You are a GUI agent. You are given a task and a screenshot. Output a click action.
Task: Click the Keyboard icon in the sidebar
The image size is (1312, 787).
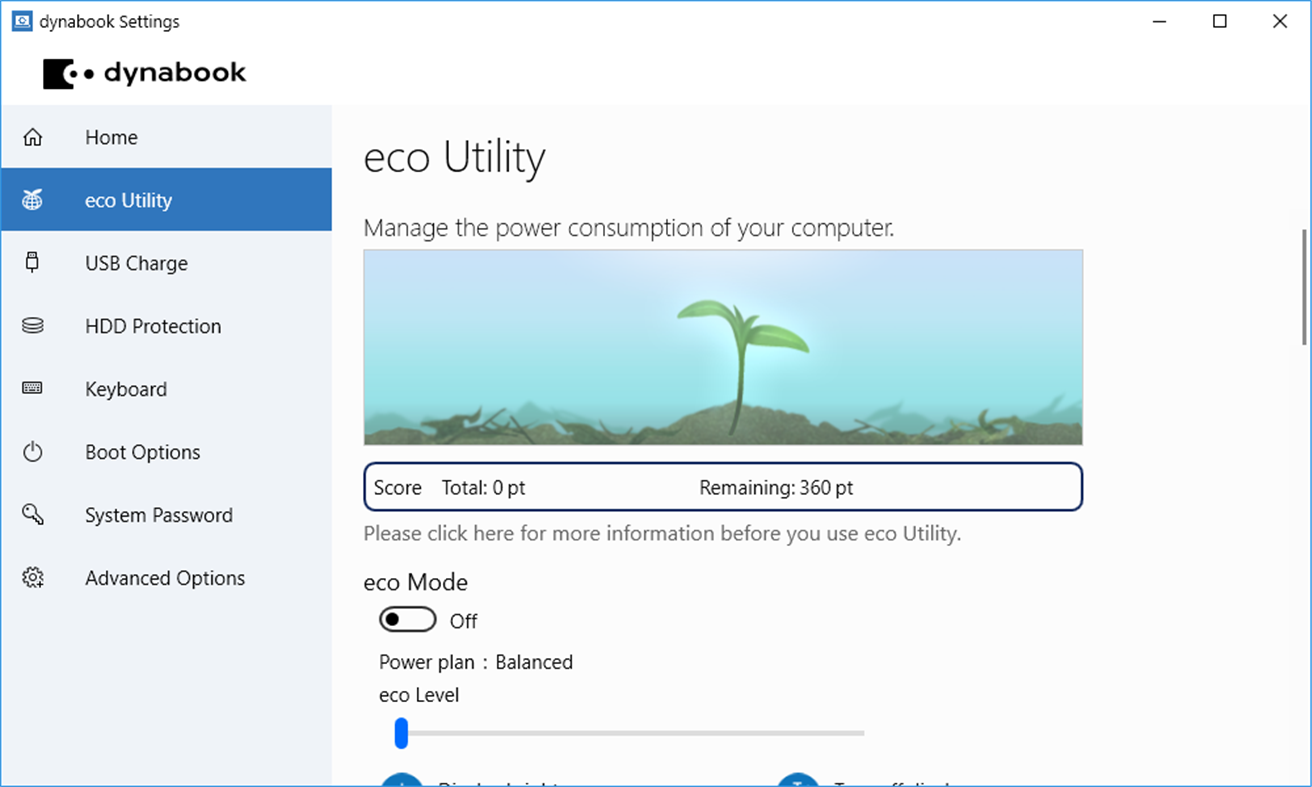(33, 388)
